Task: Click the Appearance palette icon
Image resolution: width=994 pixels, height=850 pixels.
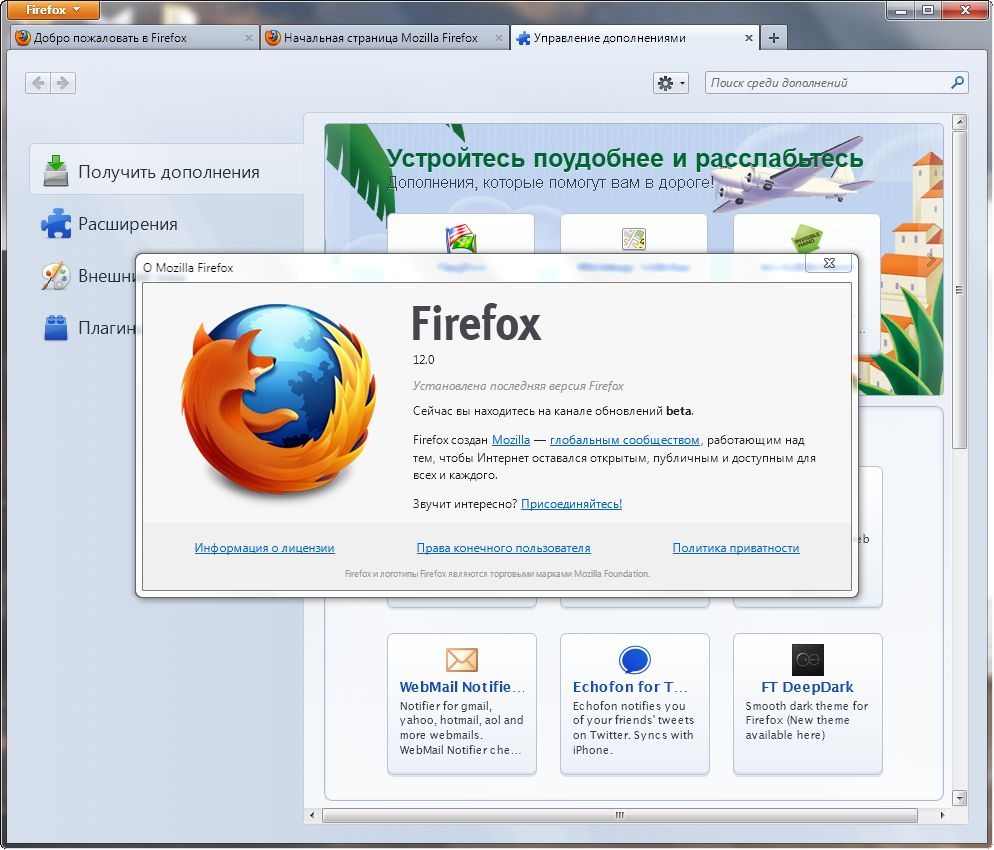Action: point(56,276)
